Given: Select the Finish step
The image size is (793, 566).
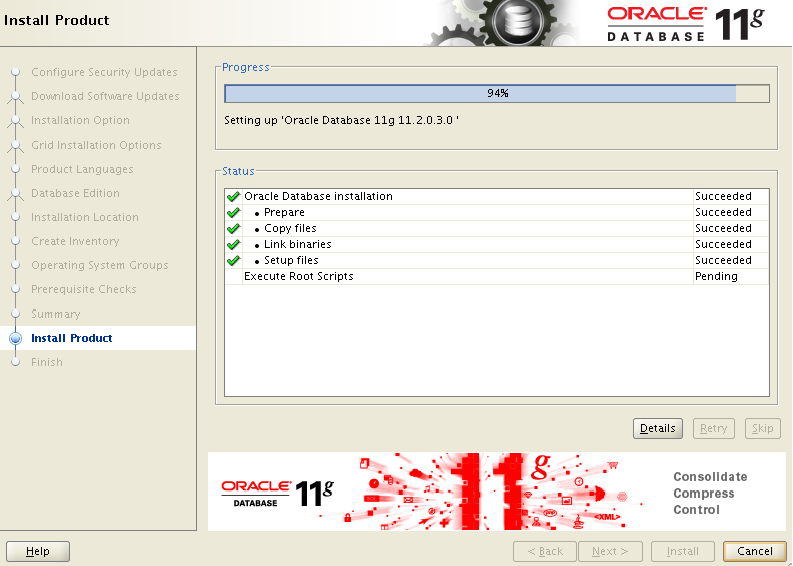Looking at the screenshot, I should 47,362.
